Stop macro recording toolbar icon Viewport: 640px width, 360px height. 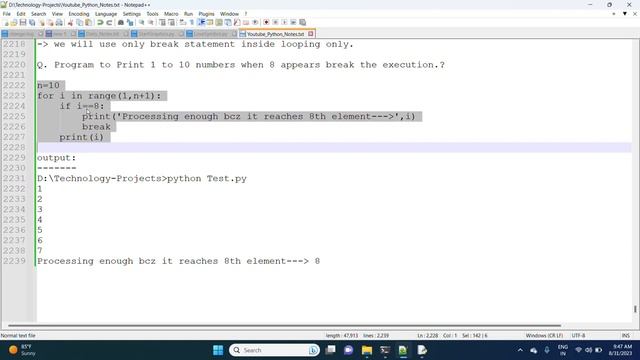[276, 22]
